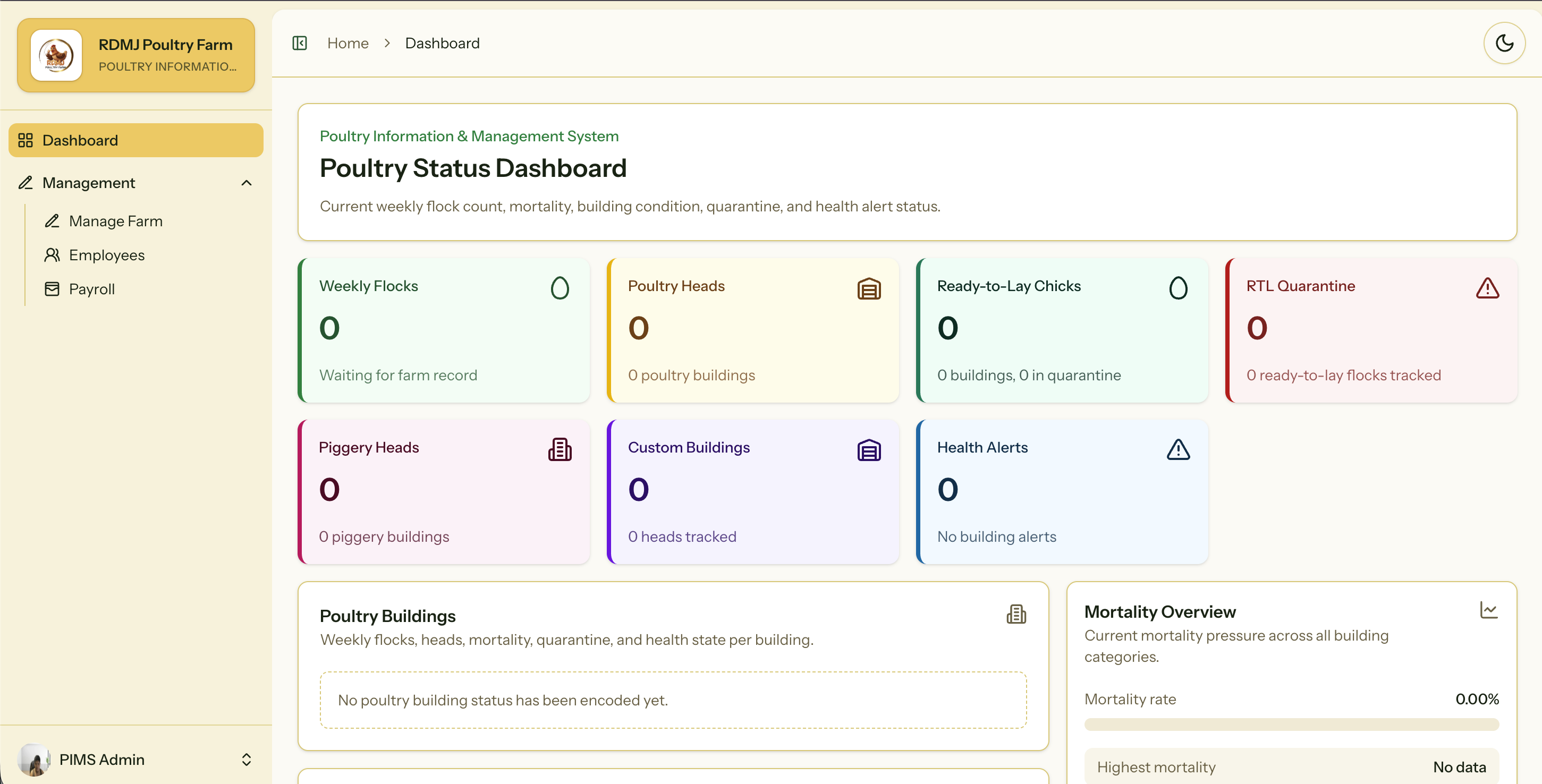The height and width of the screenshot is (784, 1542).
Task: Click the RDMJ Poultry Farm logo
Action: coord(56,55)
